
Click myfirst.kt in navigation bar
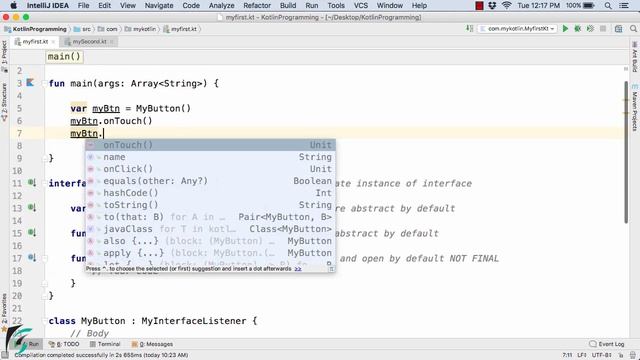coord(180,29)
